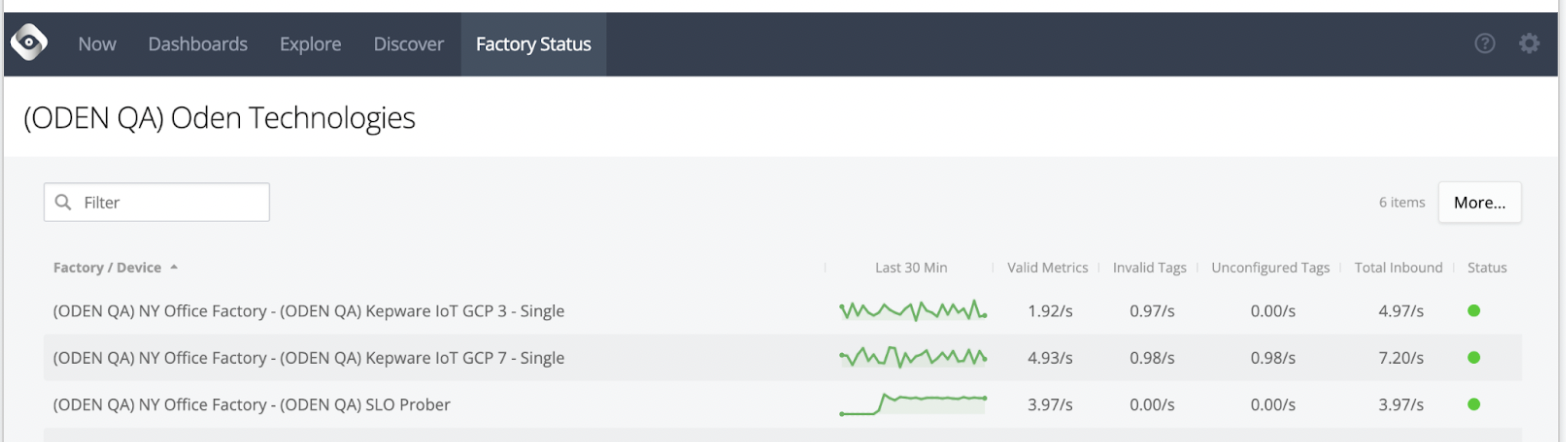
Task: Sort by Factory / Device column arrow
Action: (x=174, y=267)
